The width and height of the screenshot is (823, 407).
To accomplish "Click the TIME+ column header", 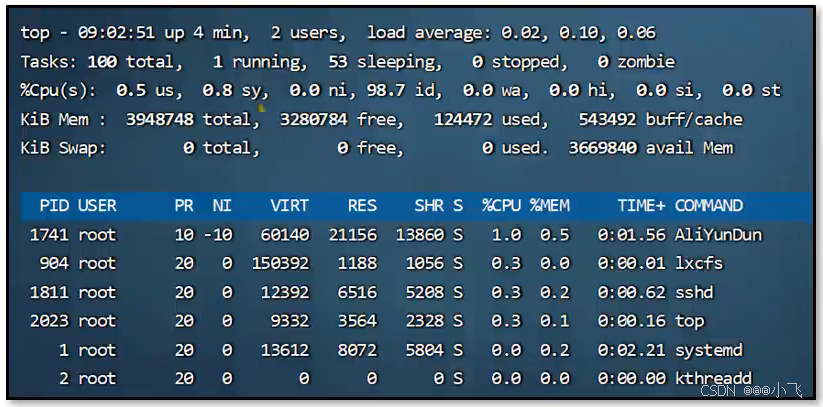I will pos(641,205).
